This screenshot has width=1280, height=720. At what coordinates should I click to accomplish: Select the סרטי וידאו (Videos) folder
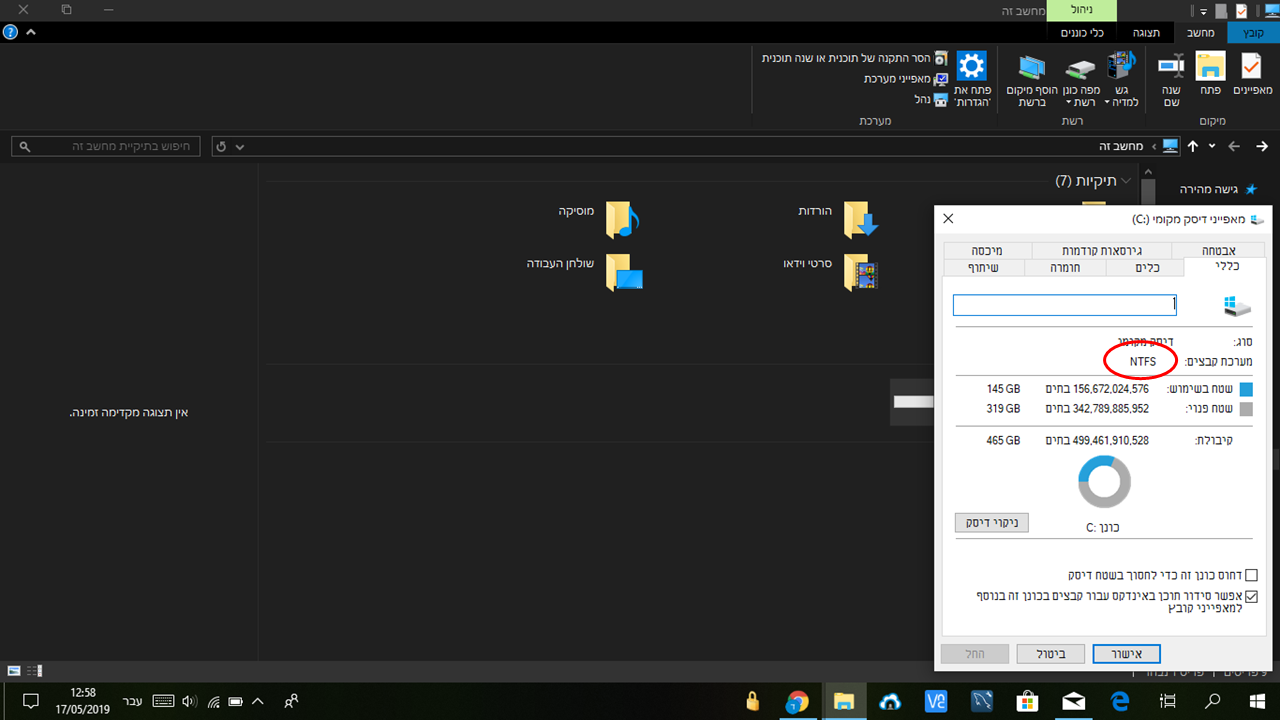click(x=831, y=271)
